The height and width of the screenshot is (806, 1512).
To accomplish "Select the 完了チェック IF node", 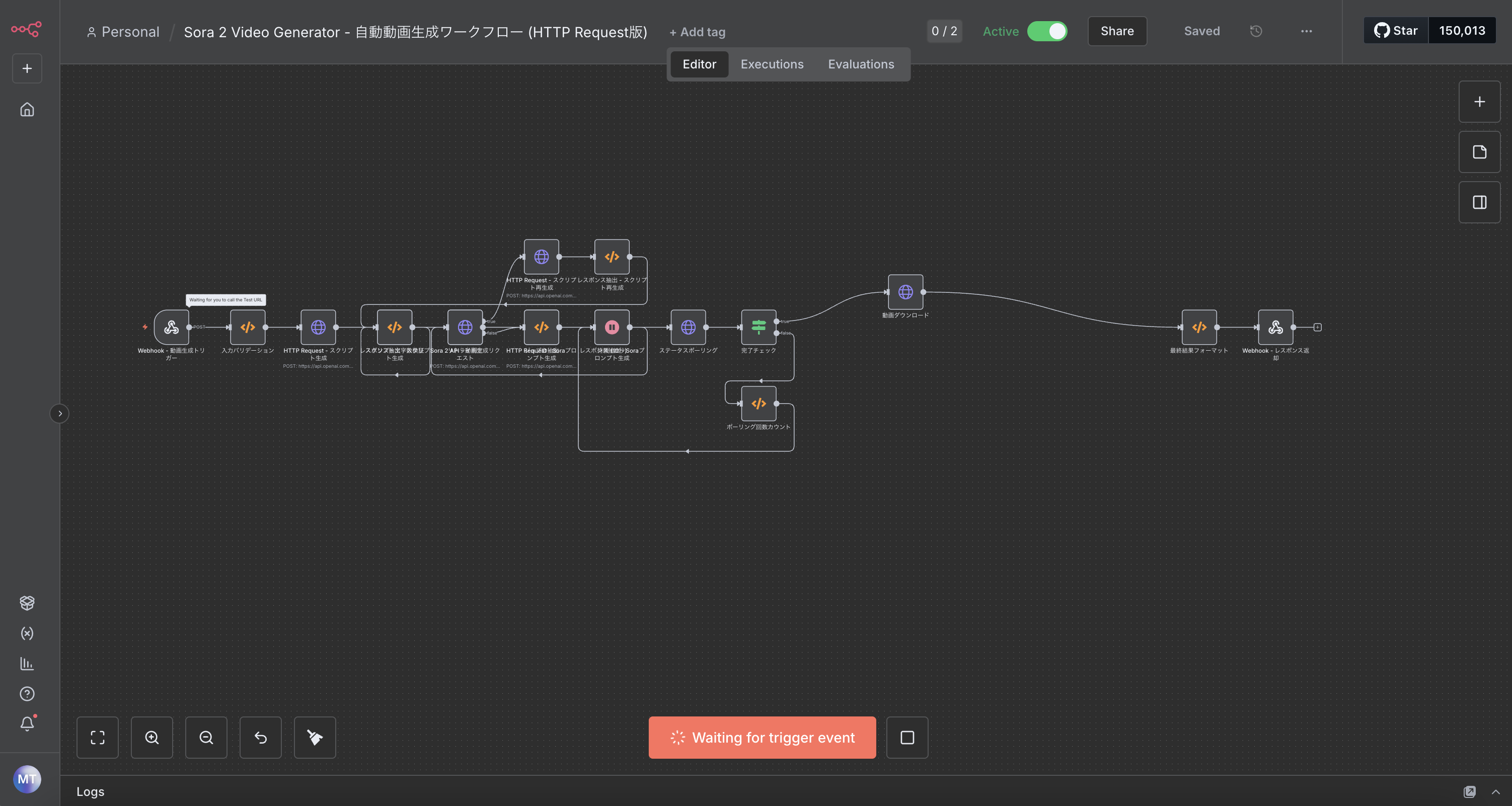I will click(759, 327).
